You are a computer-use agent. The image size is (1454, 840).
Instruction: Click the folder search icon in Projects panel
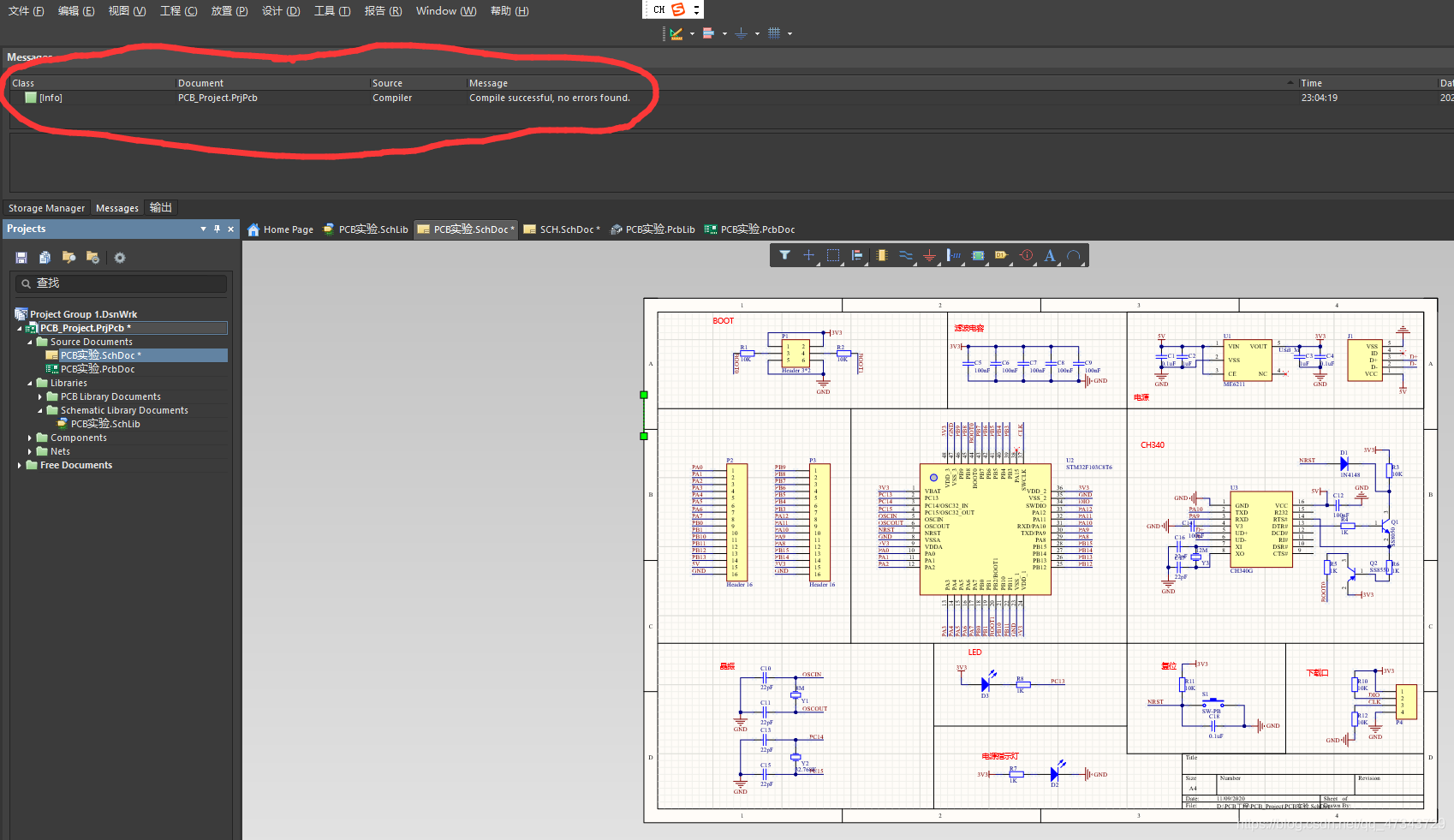[x=69, y=258]
